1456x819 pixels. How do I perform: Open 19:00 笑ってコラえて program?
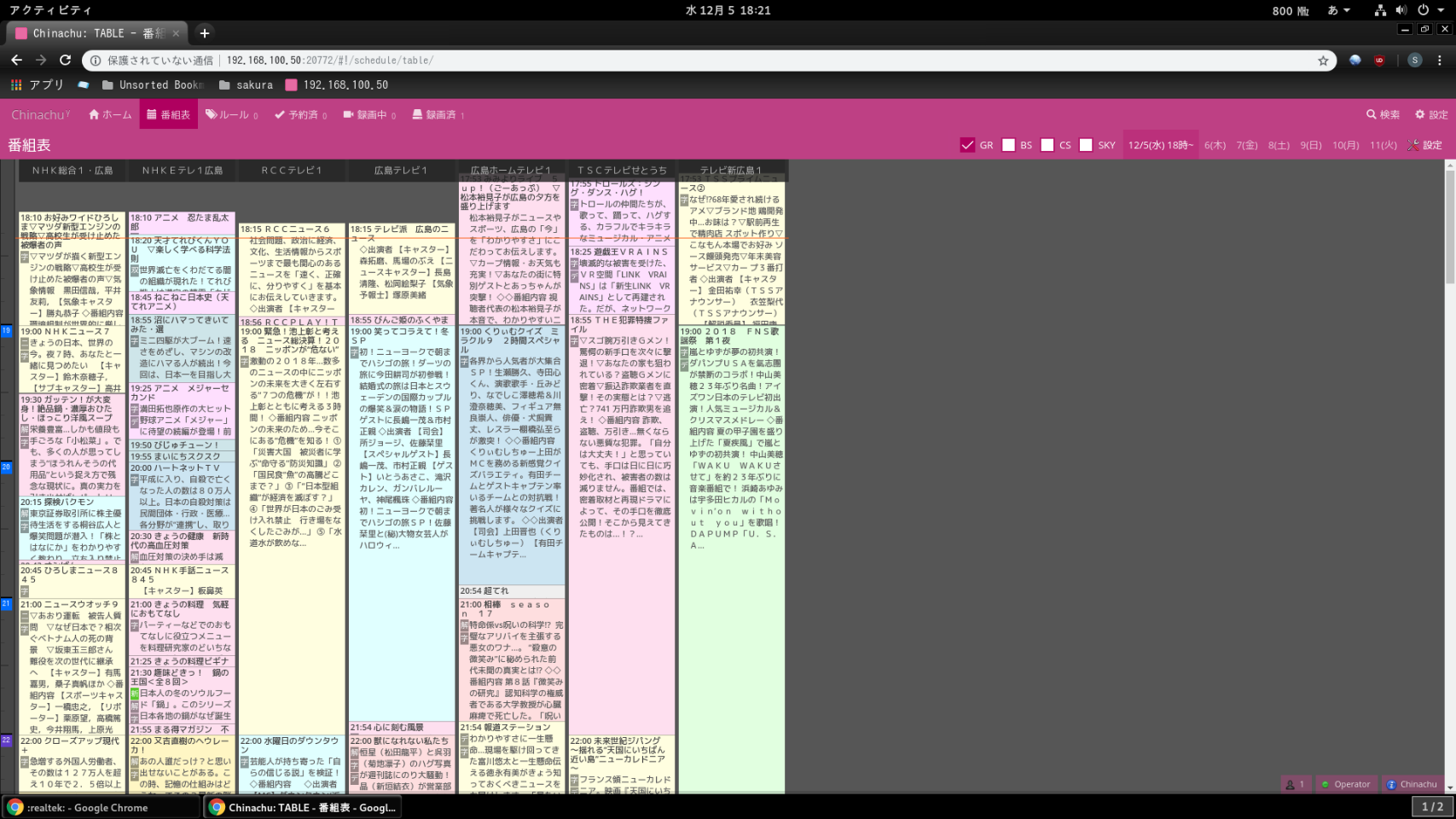pos(401,523)
